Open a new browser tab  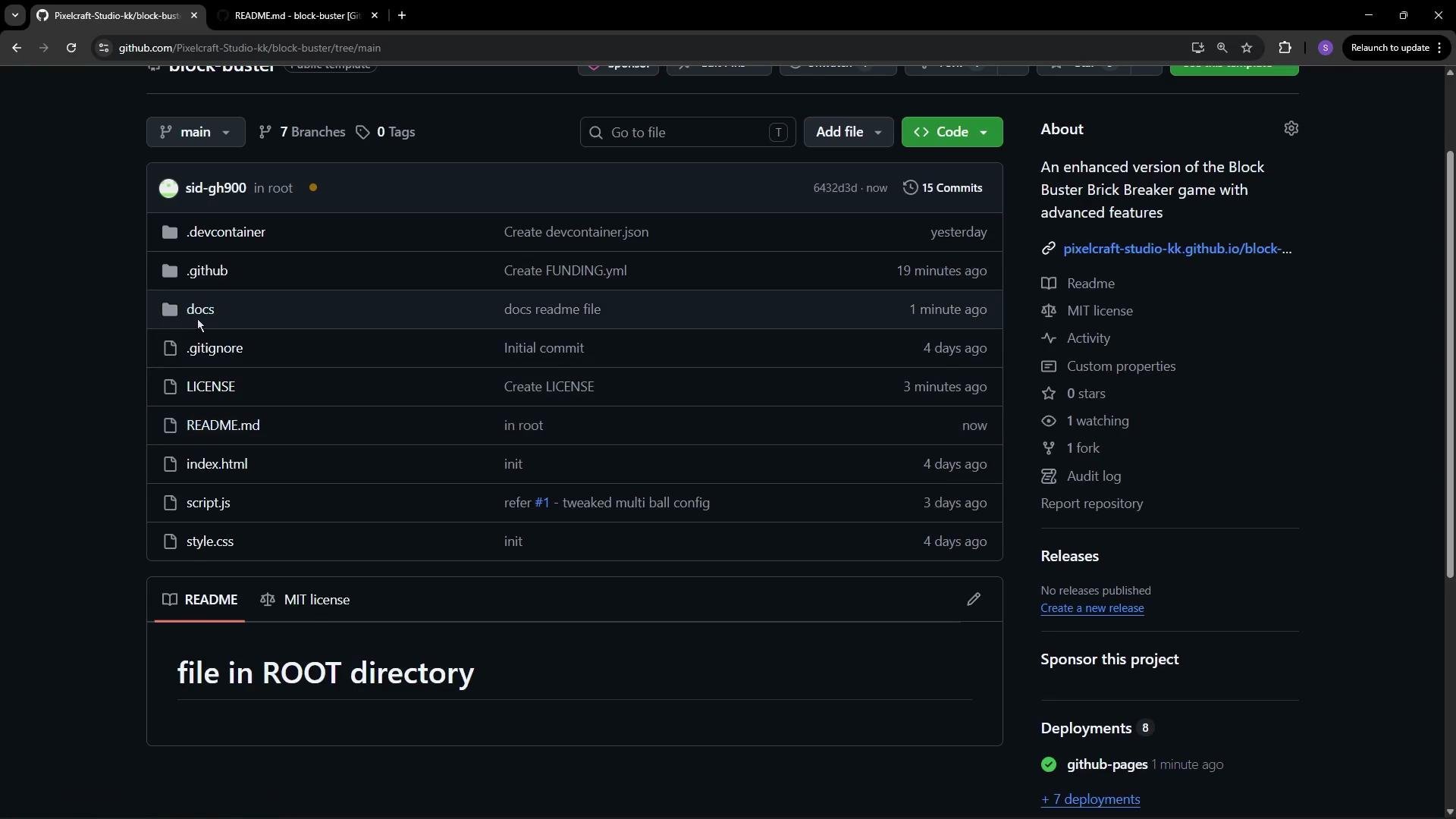tap(402, 15)
